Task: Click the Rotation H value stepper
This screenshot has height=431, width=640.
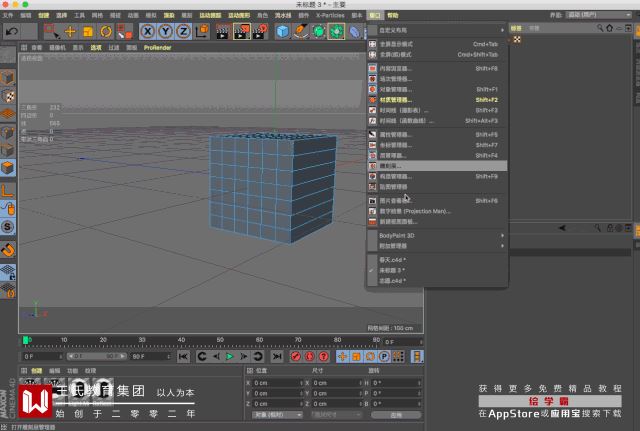Action: 421,383
